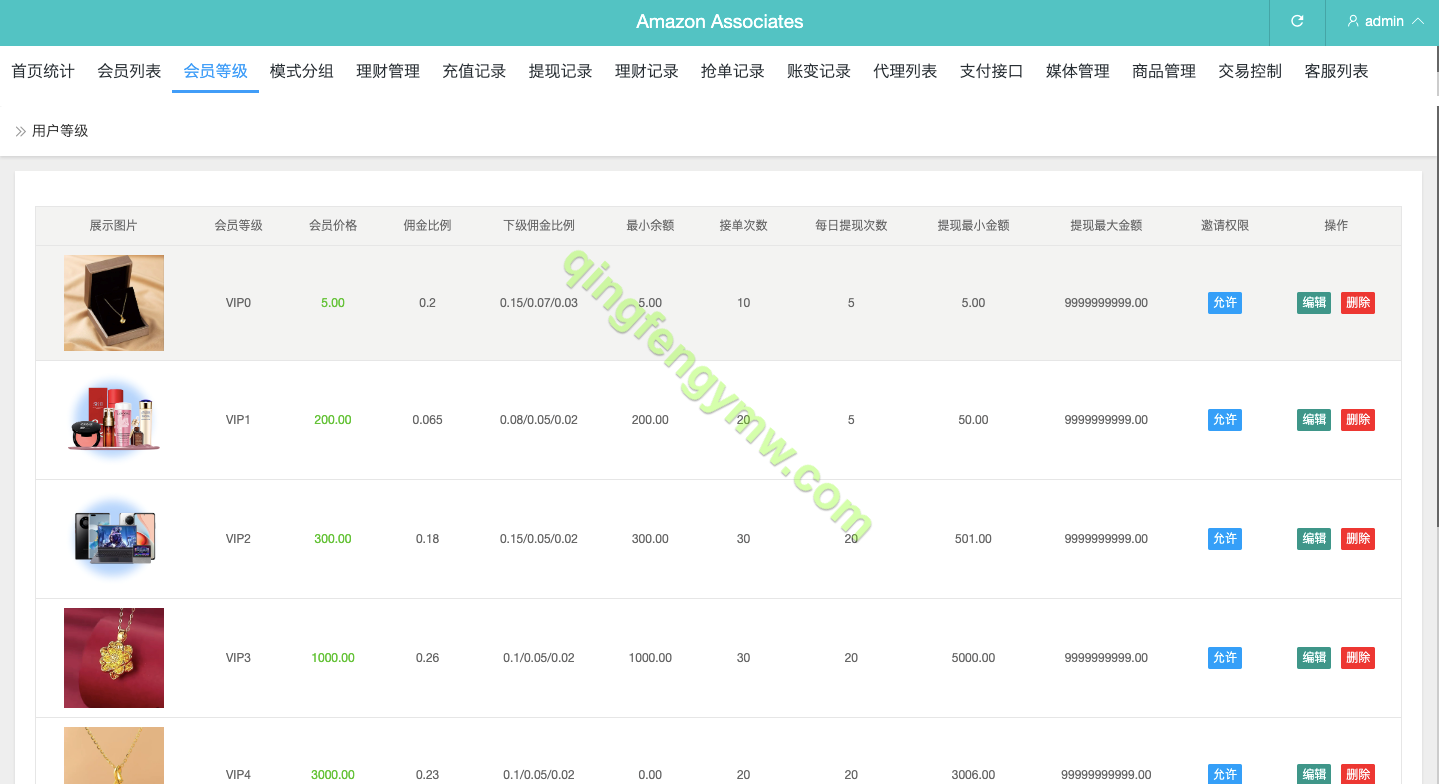Open the VIP3 gold pendant thumbnail
The width and height of the screenshot is (1439, 784).
click(x=114, y=658)
